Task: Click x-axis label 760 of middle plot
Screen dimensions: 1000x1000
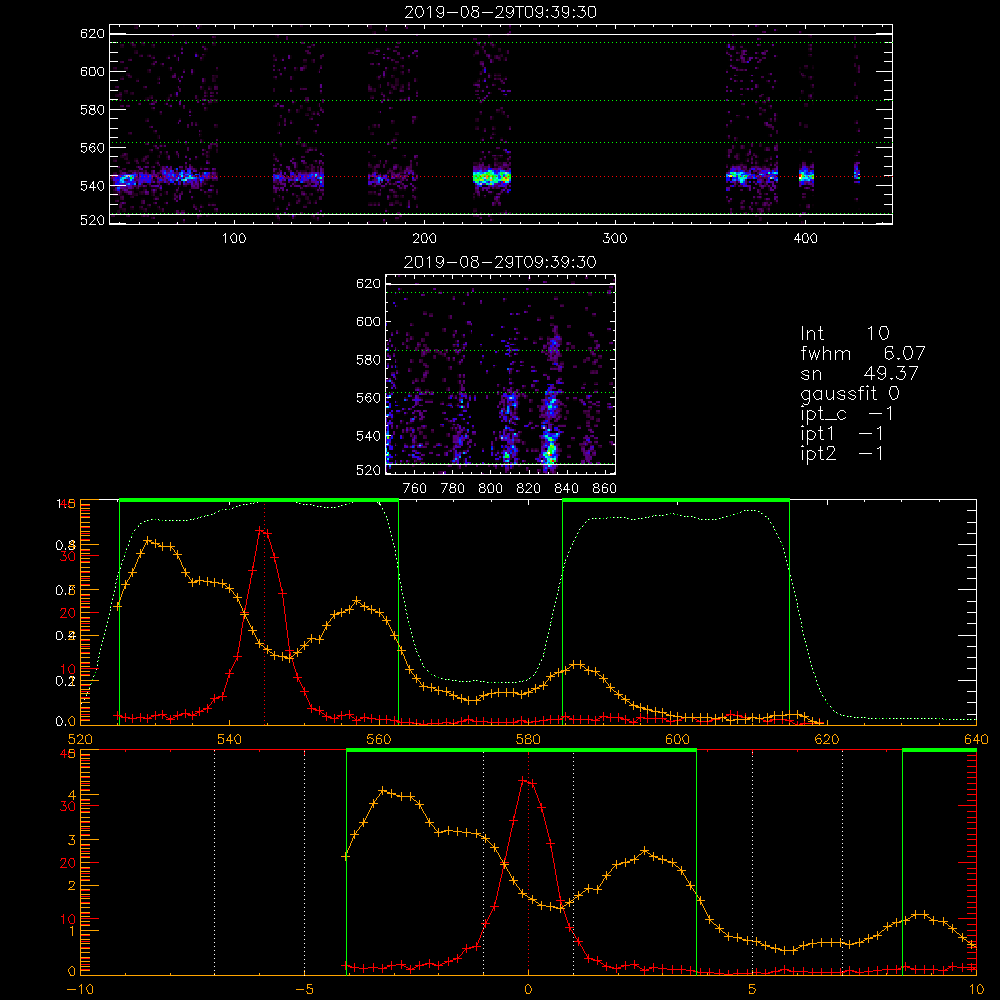Action: coord(415,489)
